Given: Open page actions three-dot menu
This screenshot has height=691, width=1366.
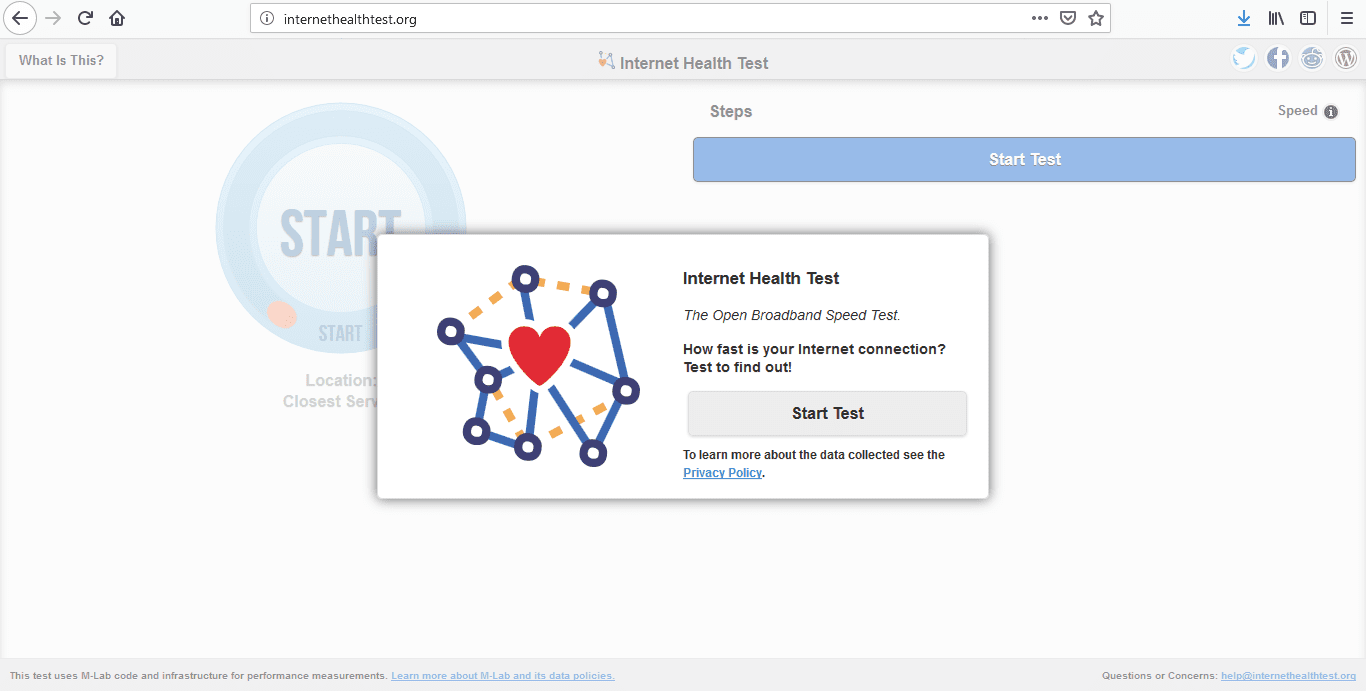Looking at the screenshot, I should click(x=1040, y=18).
